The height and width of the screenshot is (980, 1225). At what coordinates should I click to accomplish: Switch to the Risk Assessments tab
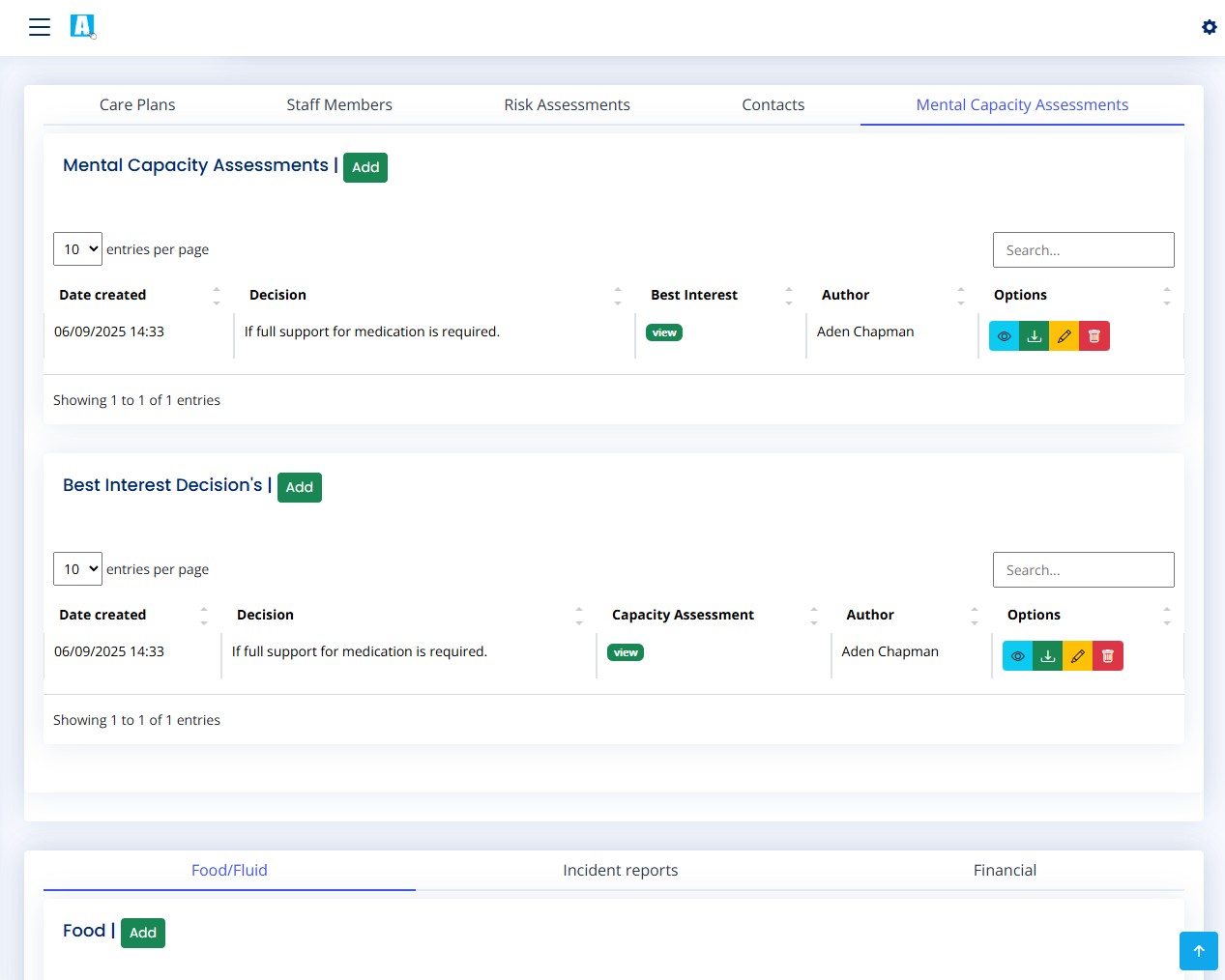click(x=567, y=104)
